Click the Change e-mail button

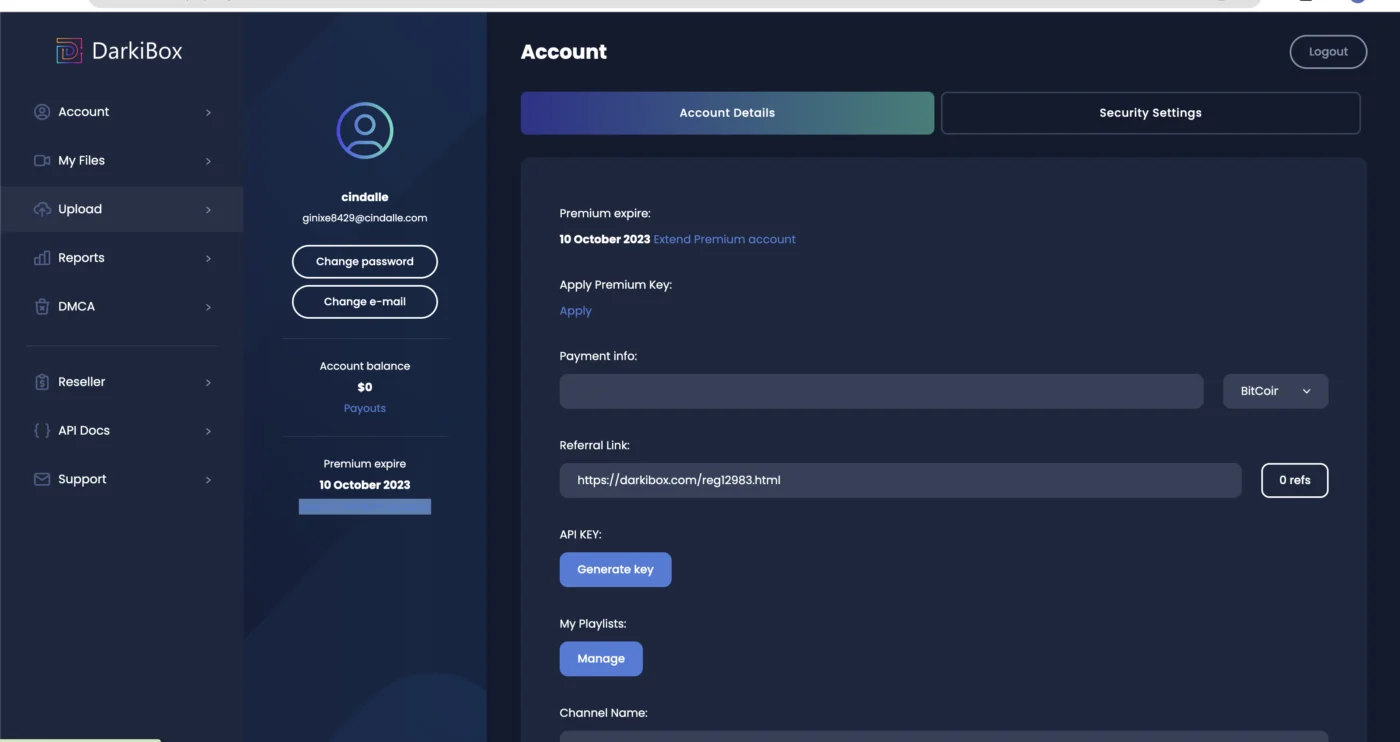click(365, 301)
